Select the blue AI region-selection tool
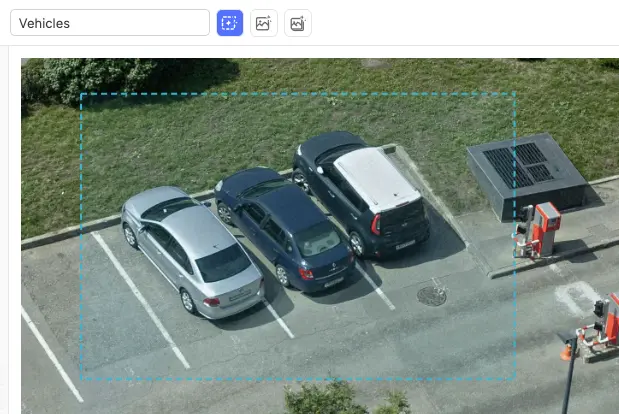The width and height of the screenshot is (619, 414). click(230, 23)
